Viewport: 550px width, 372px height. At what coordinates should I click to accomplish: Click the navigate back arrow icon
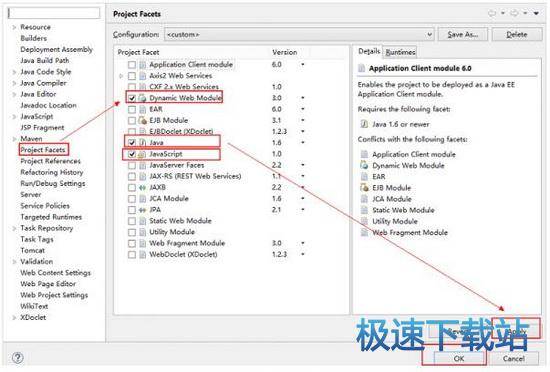(492, 13)
